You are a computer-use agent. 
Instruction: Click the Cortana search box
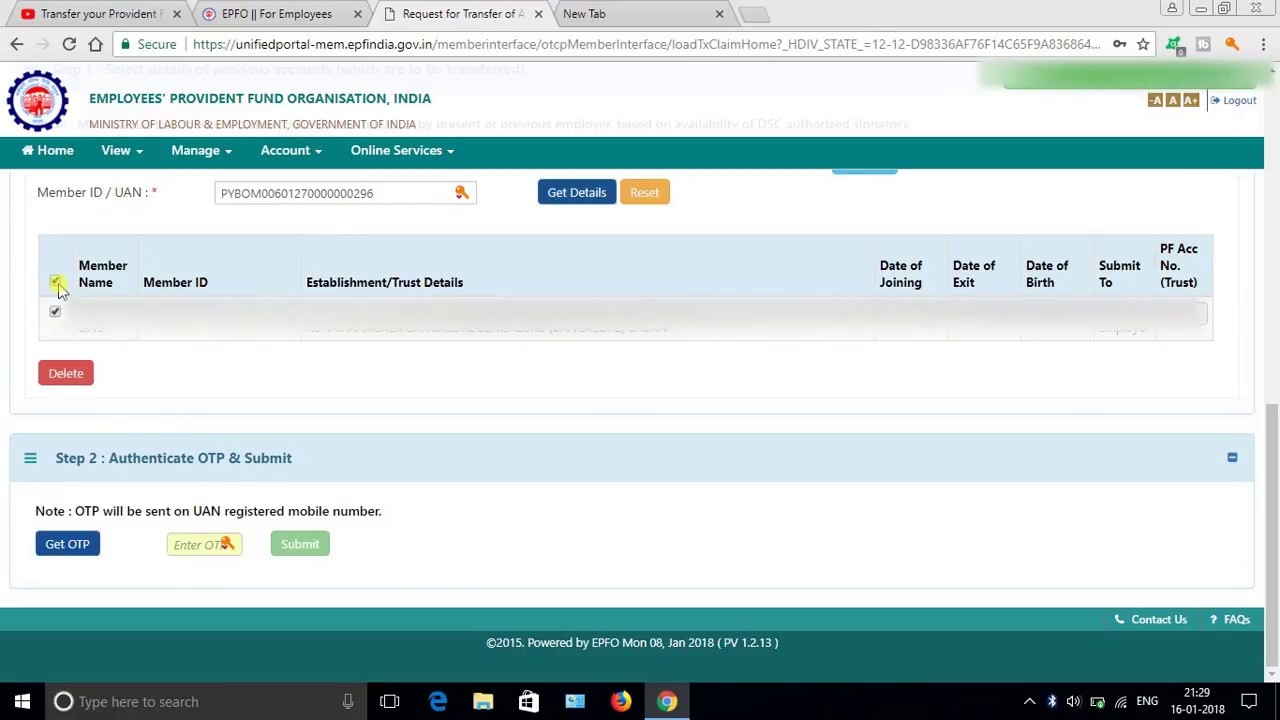click(205, 701)
